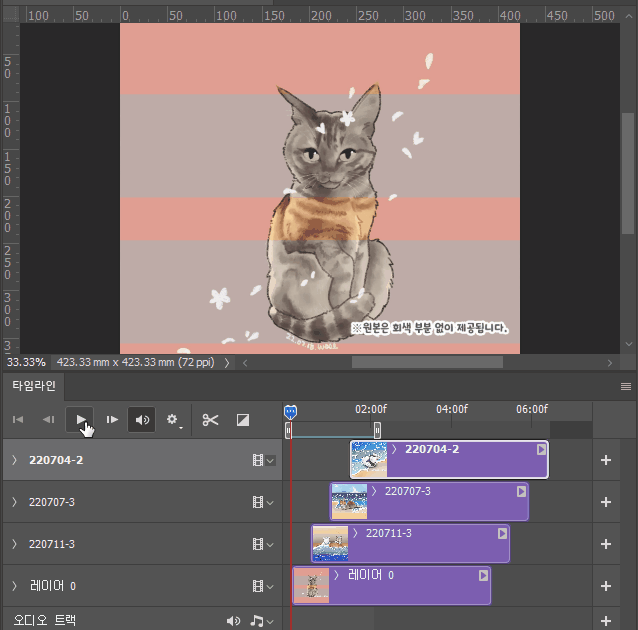Select the 220704-2 clip thumbnail
The image size is (638, 630).
369,459
